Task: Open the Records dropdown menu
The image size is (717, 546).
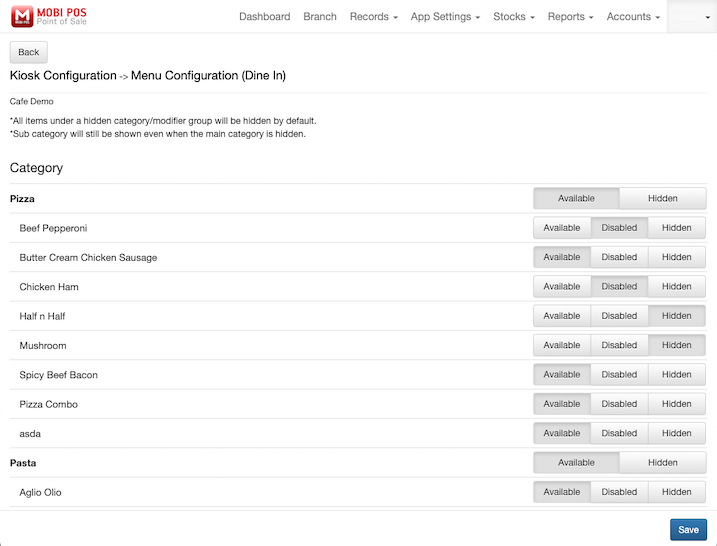Action: (x=373, y=17)
